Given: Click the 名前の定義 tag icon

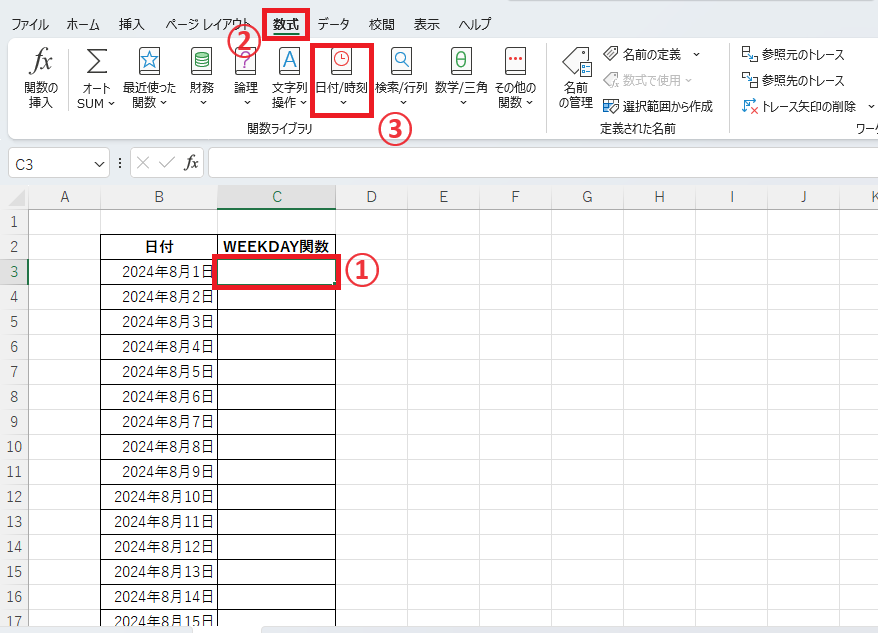Looking at the screenshot, I should pos(611,54).
